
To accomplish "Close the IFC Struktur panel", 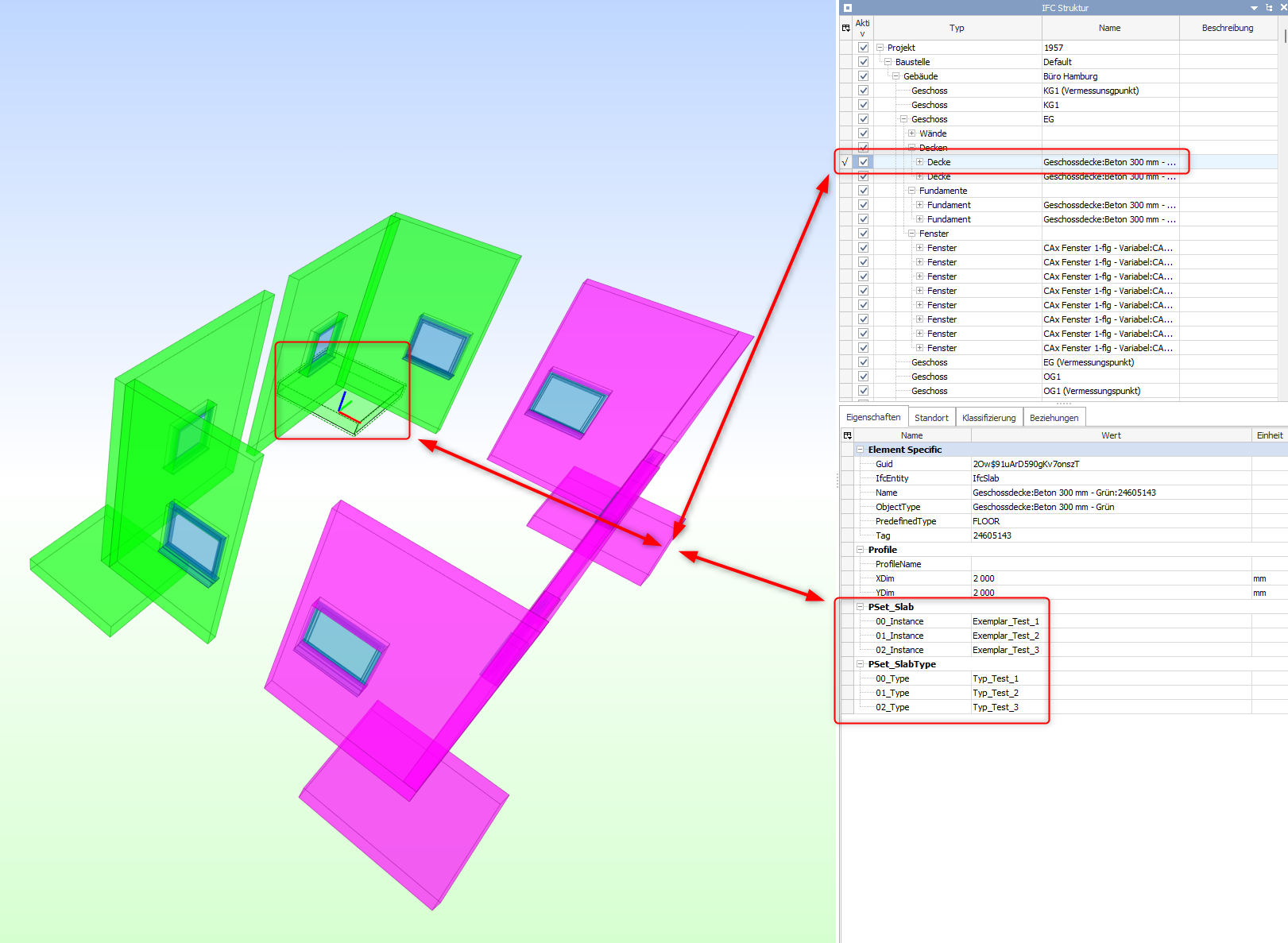I will (x=1282, y=8).
